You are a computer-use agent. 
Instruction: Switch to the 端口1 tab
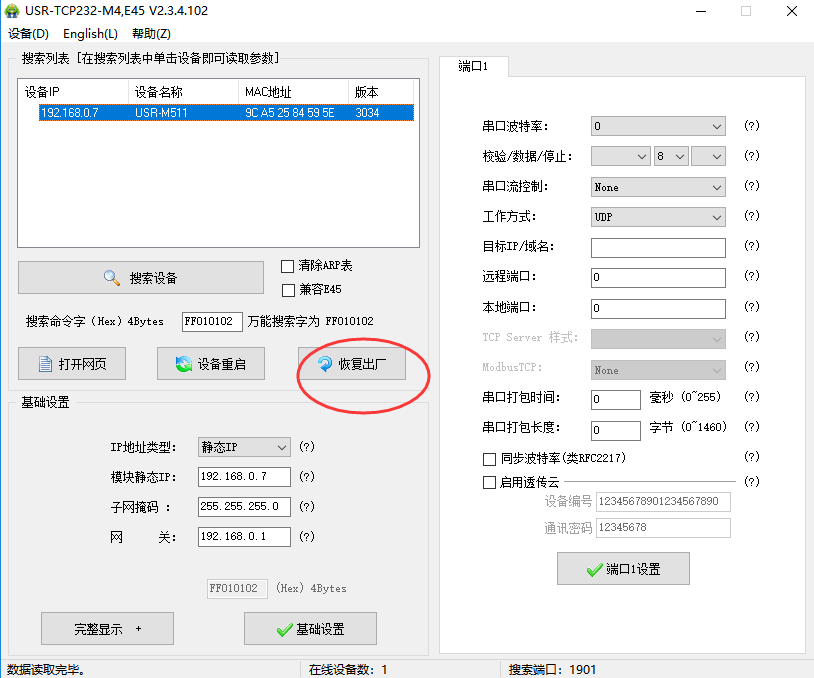473,67
